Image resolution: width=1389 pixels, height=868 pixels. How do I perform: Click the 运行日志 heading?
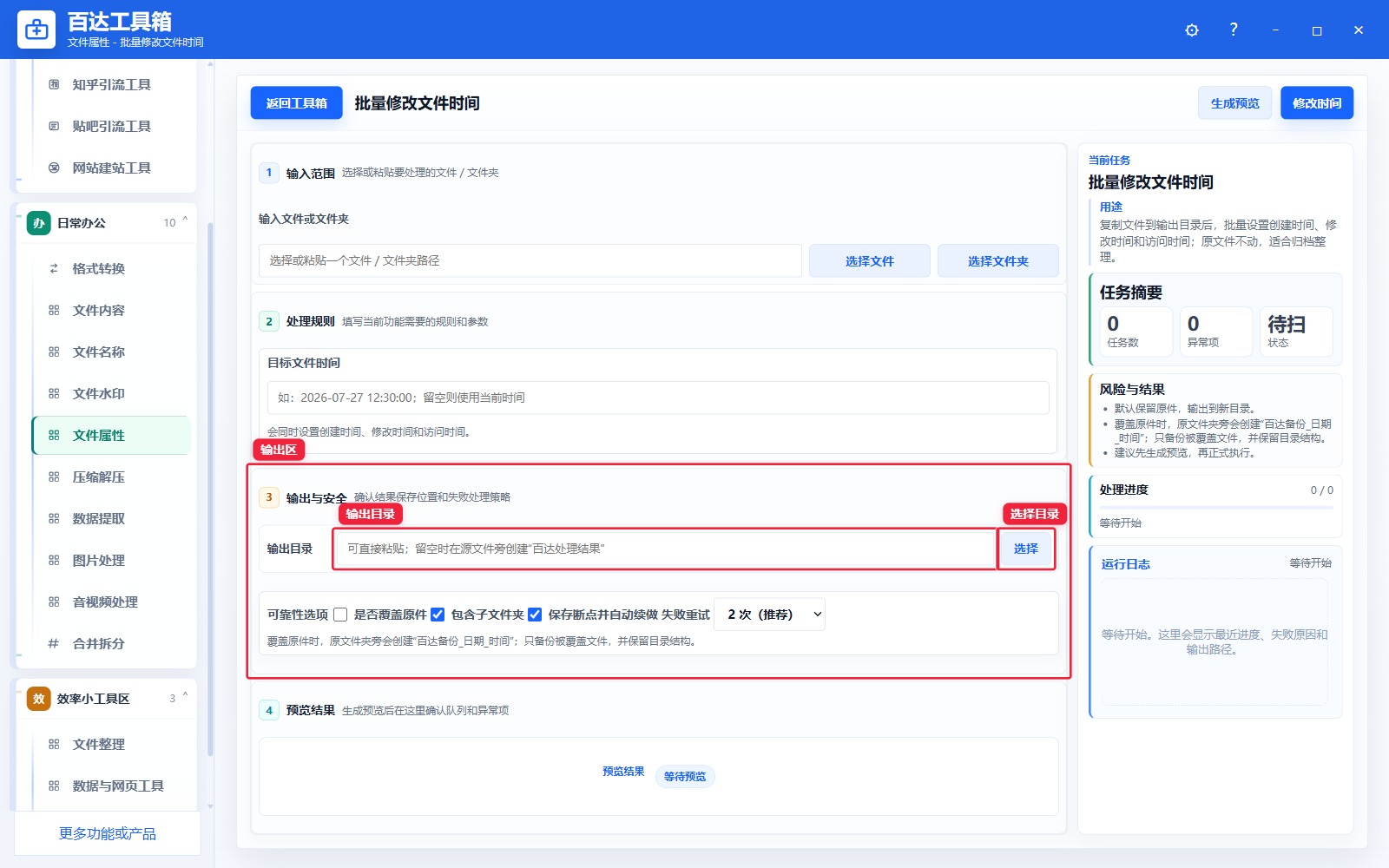[1126, 564]
